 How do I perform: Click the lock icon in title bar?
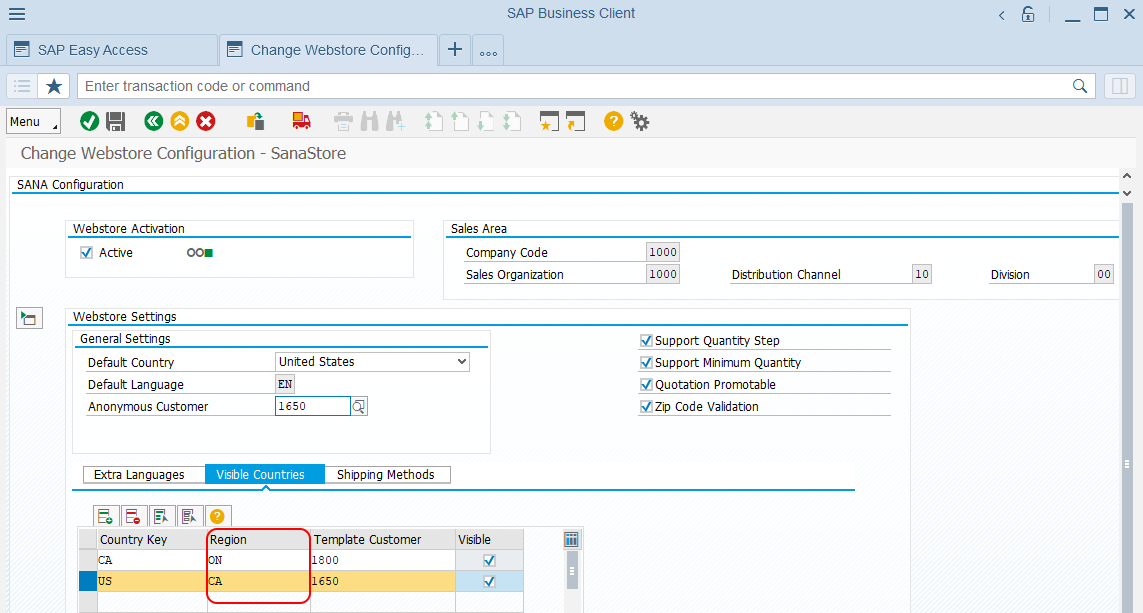[1028, 14]
